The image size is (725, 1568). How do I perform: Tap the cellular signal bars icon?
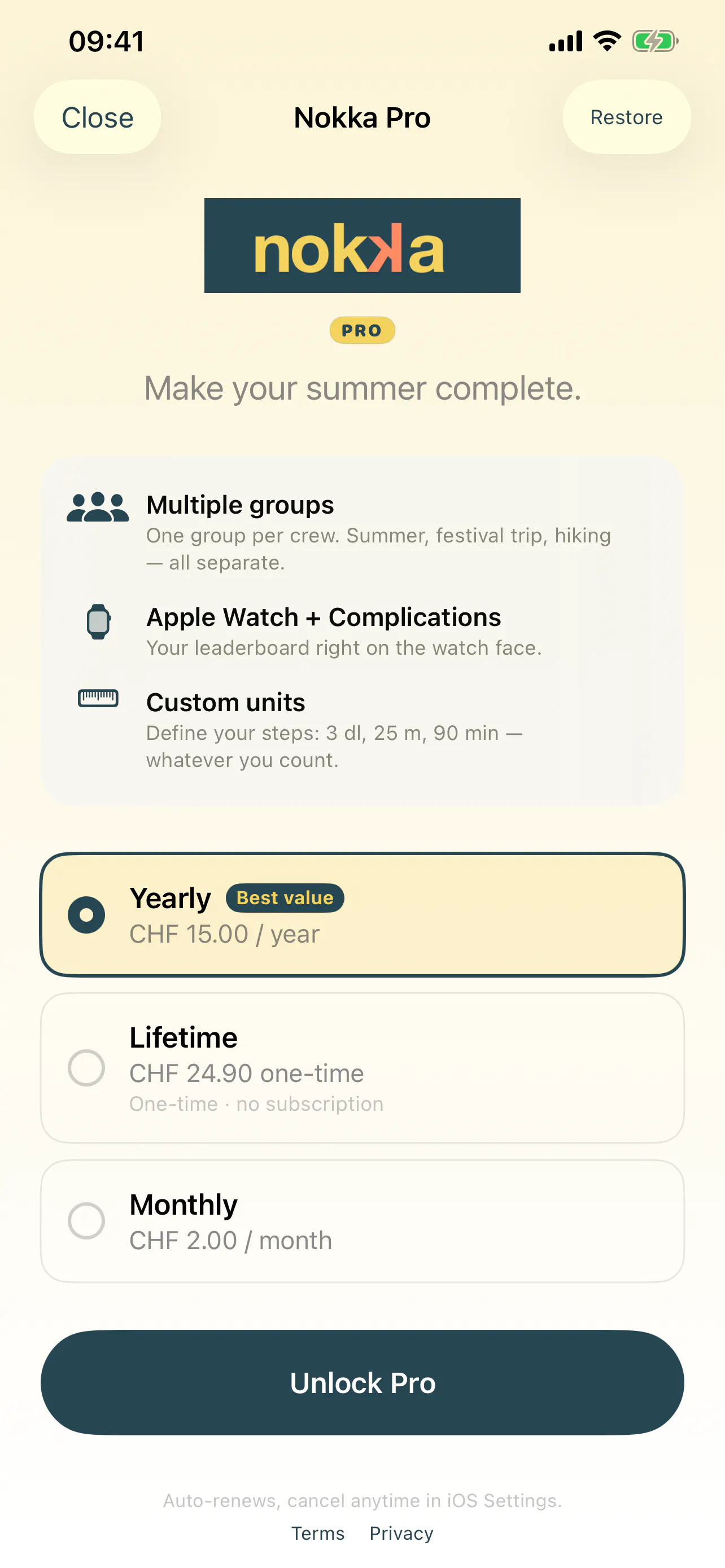(566, 41)
